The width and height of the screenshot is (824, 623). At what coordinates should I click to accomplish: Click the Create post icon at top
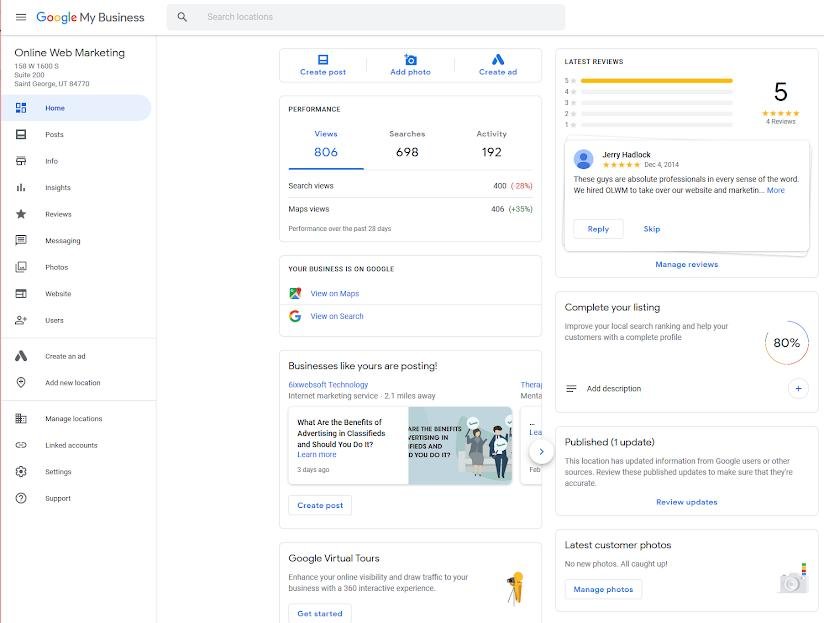click(323, 59)
